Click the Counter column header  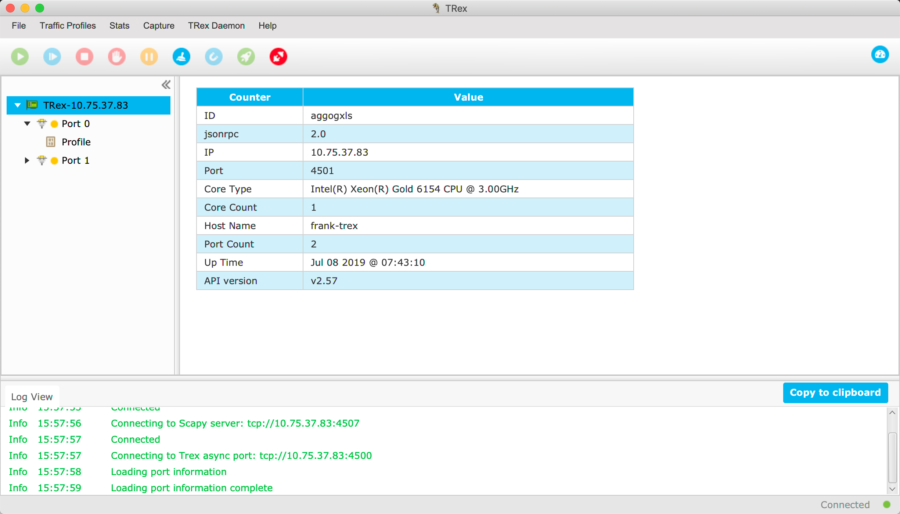(250, 97)
